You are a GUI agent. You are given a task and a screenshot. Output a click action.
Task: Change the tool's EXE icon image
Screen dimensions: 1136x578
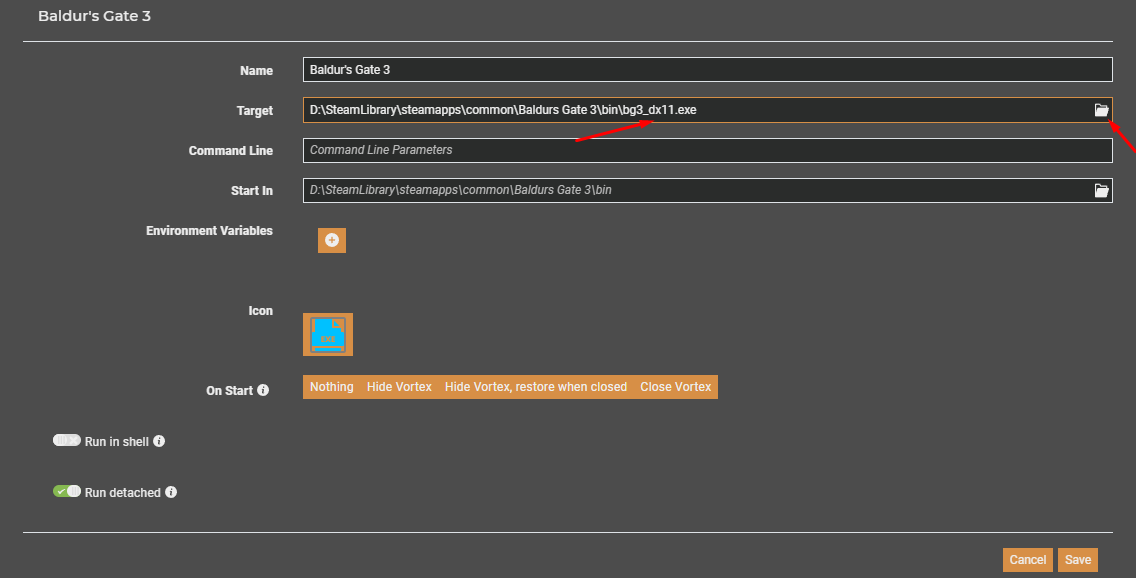click(328, 335)
